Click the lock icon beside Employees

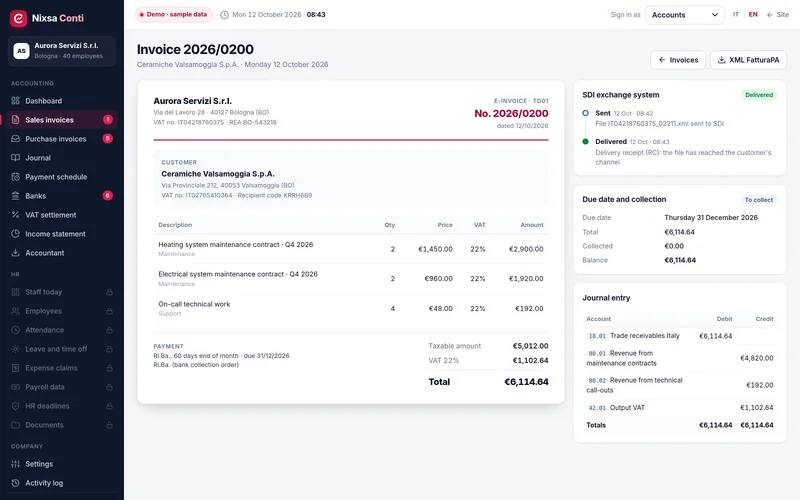click(x=109, y=311)
